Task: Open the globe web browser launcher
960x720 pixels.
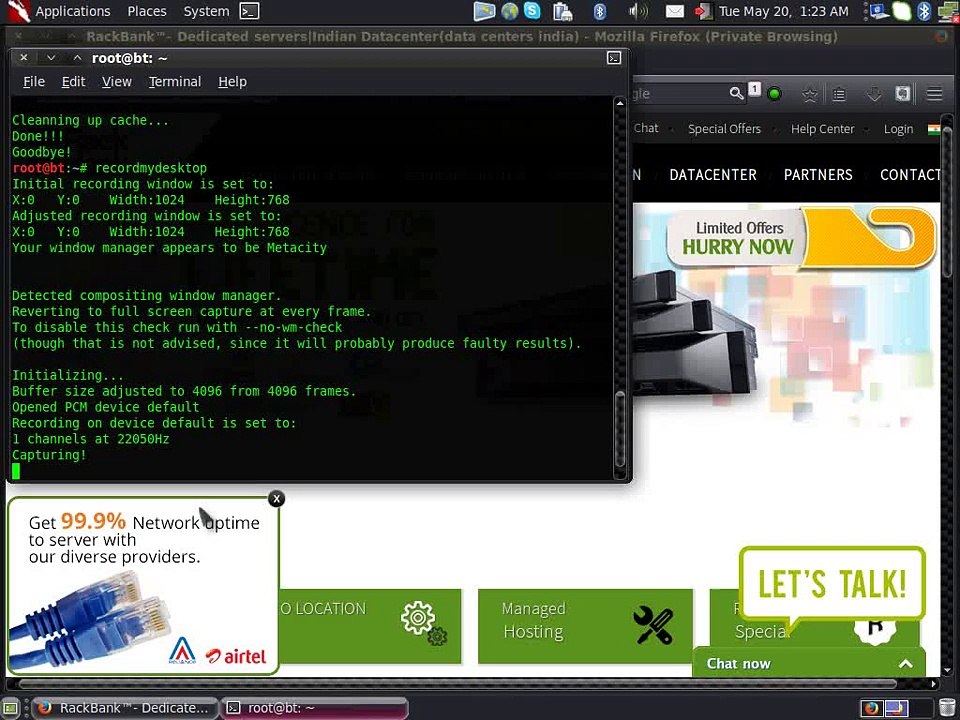Action: tap(509, 11)
